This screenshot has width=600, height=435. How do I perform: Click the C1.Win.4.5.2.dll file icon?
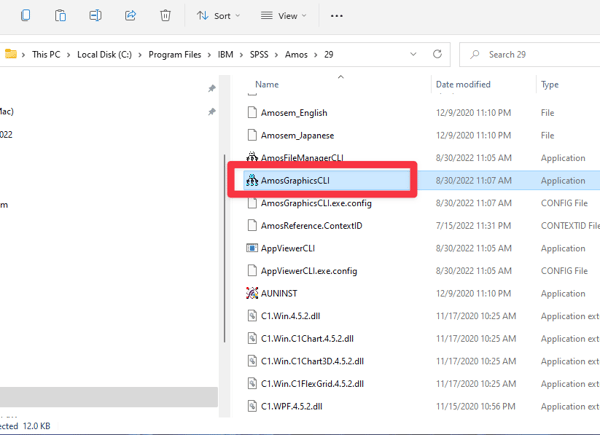point(252,316)
